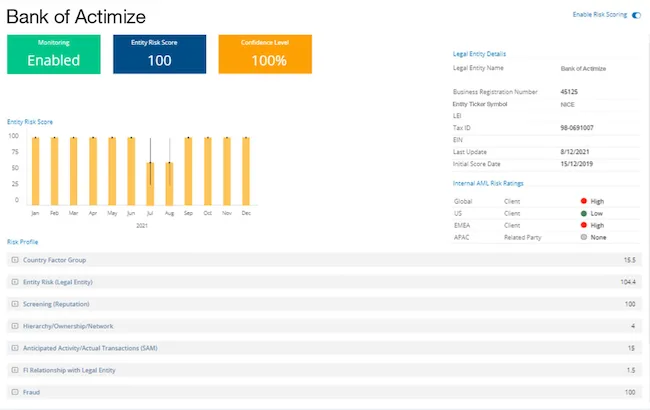Click the Entity Risk (Legal Entity) label text
Viewport: 650px width, 410px height.
pyautogui.click(x=58, y=282)
